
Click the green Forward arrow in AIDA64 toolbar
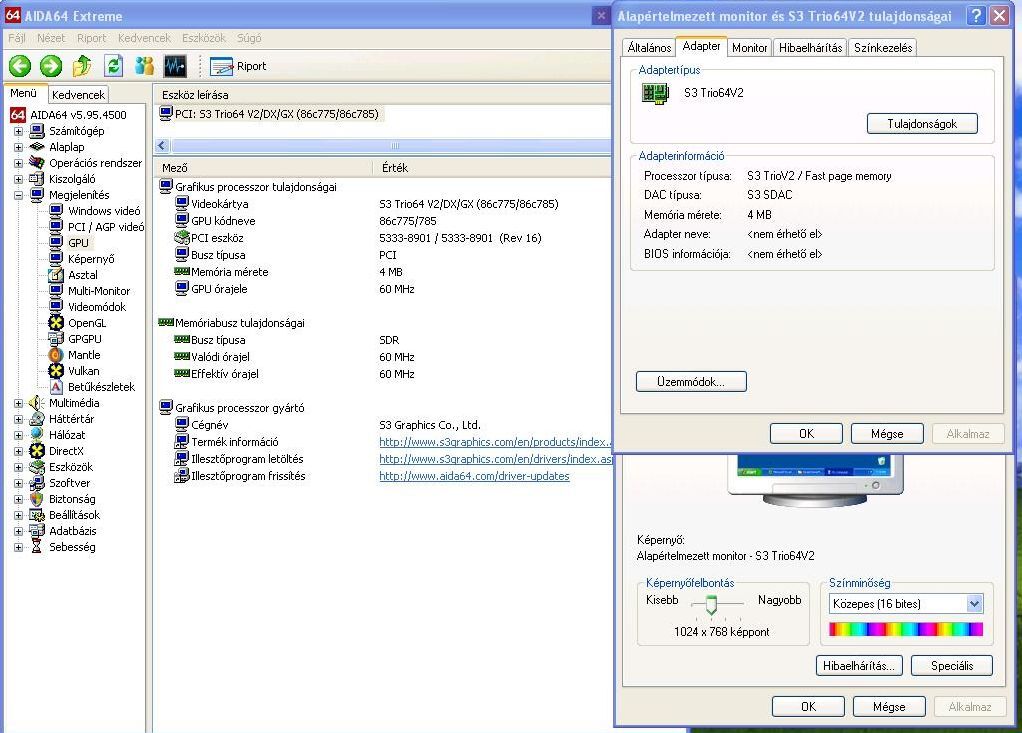51,66
